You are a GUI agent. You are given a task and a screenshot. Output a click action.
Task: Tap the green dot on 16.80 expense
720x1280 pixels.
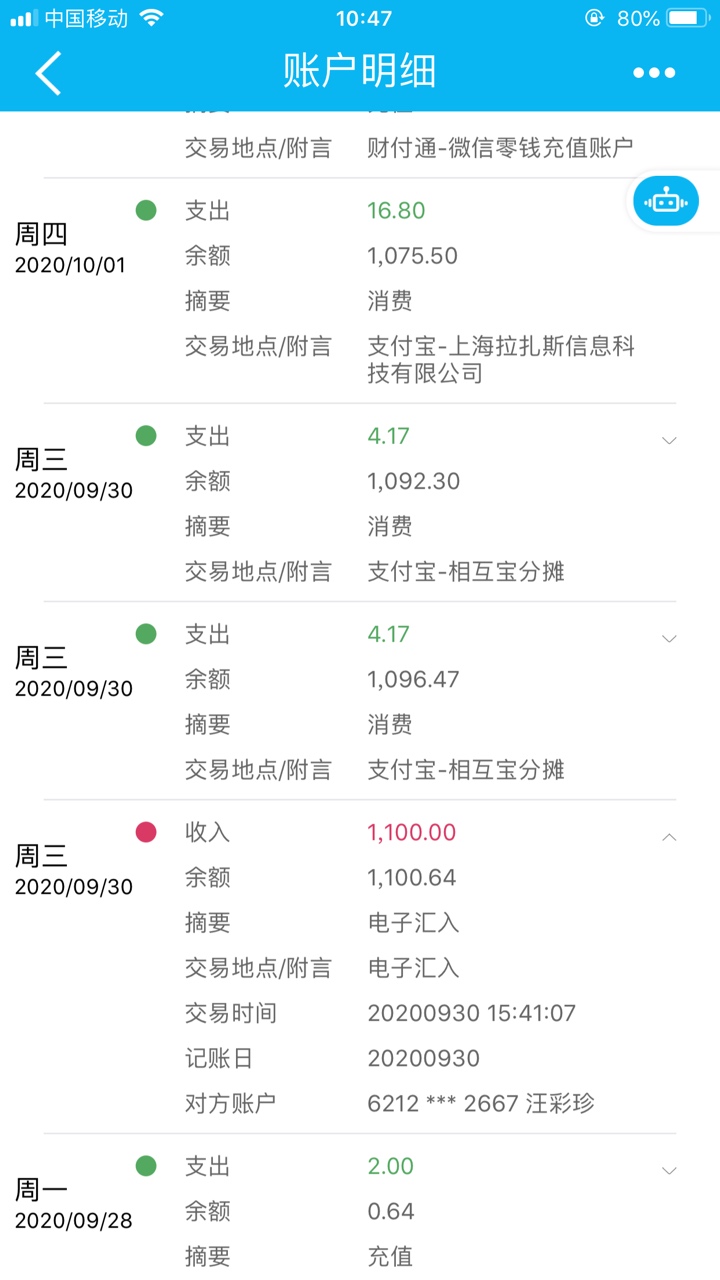146,210
